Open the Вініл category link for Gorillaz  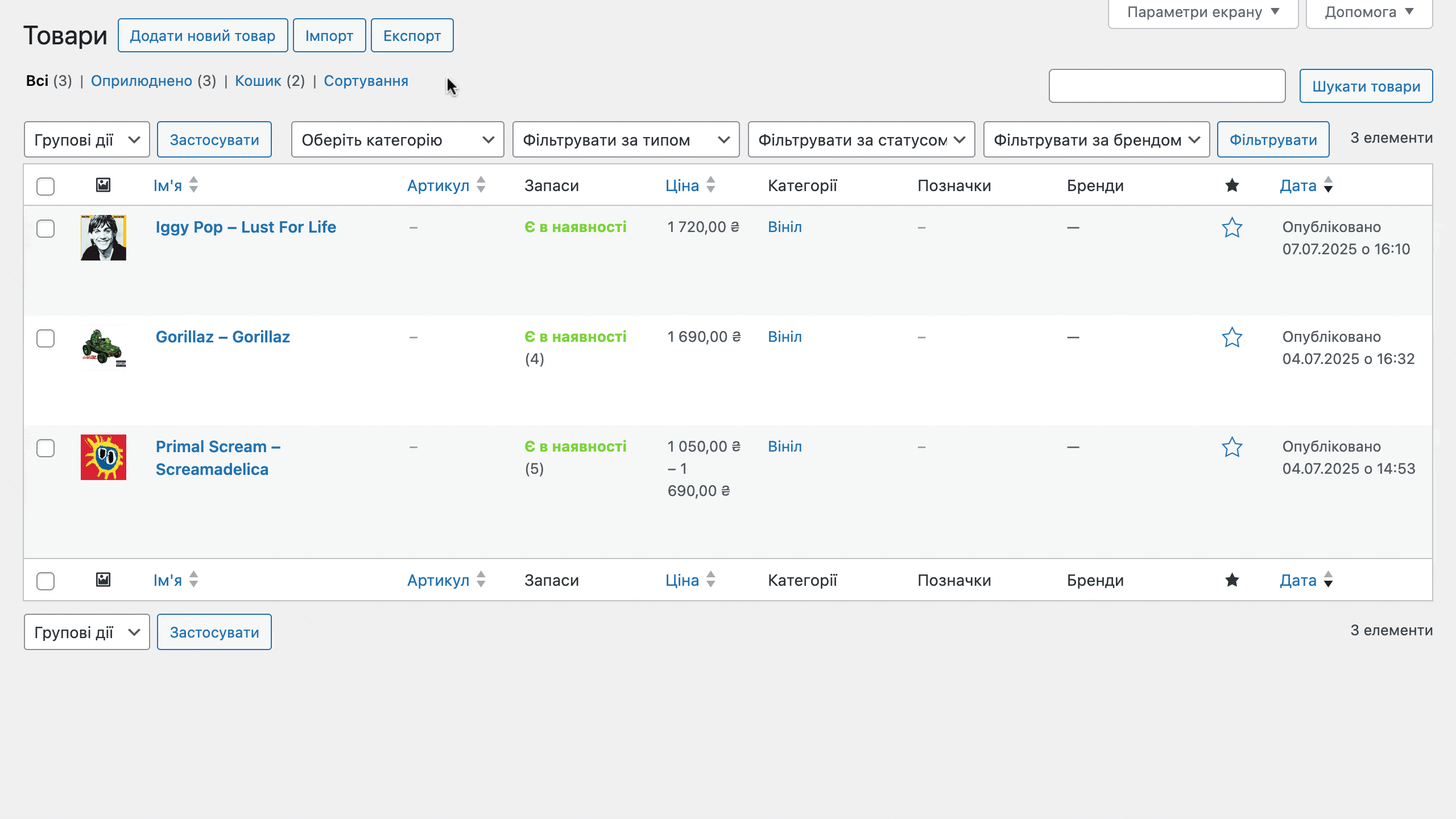pos(785,337)
